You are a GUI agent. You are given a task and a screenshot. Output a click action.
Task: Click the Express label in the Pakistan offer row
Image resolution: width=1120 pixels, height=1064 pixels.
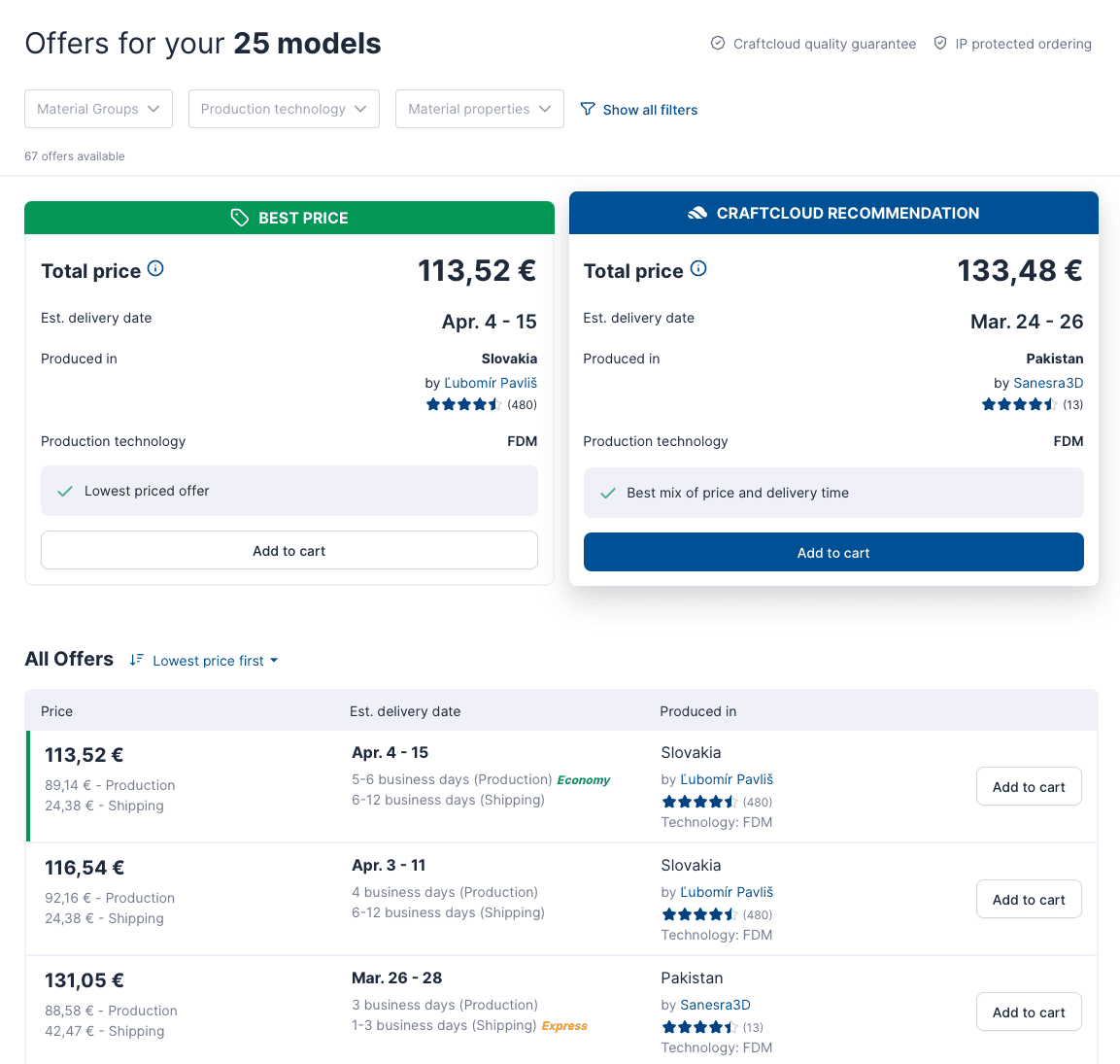564,1026
